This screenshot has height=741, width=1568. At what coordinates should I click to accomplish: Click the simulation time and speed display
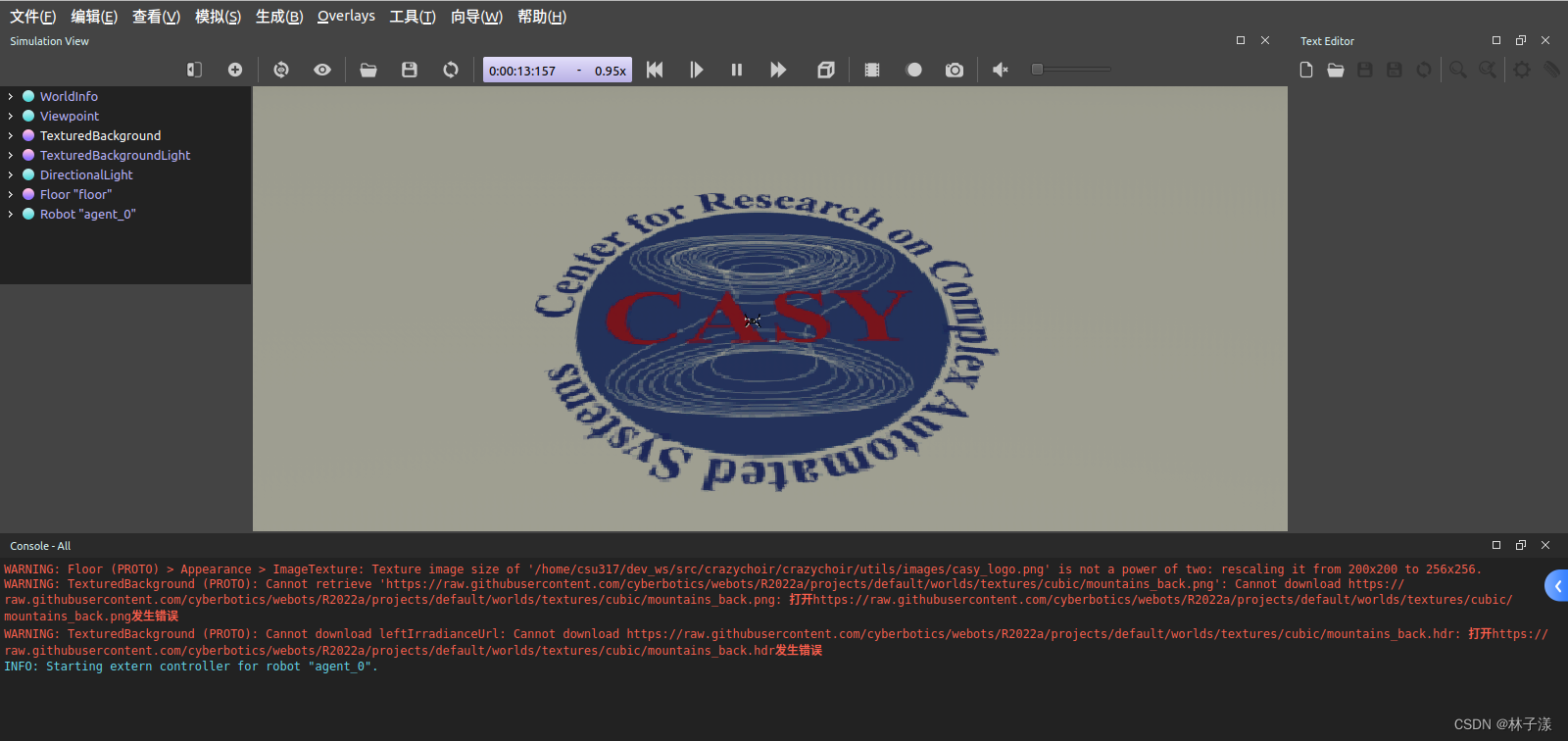(558, 70)
